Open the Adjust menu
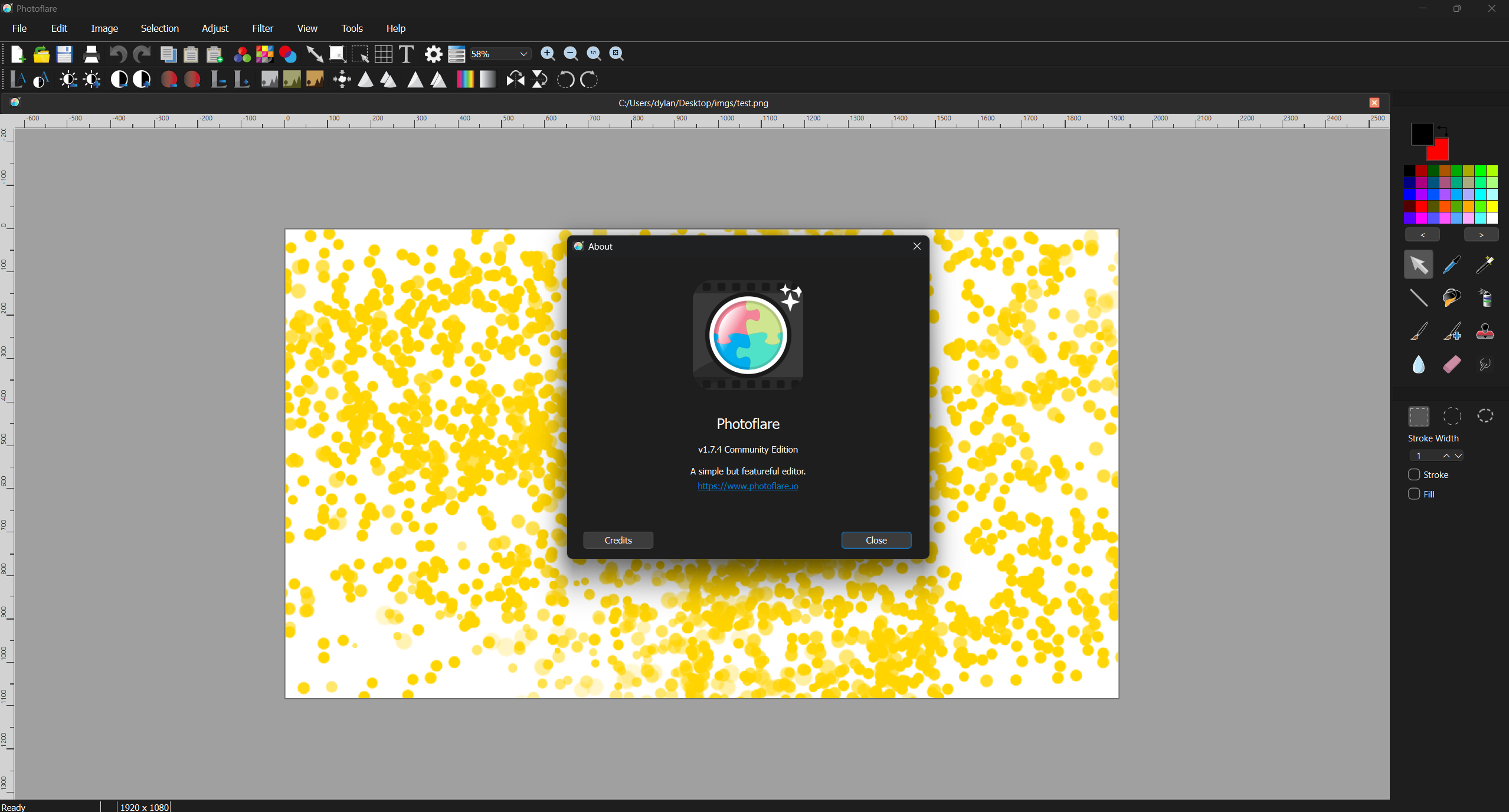This screenshot has height=812, width=1509. [x=215, y=28]
